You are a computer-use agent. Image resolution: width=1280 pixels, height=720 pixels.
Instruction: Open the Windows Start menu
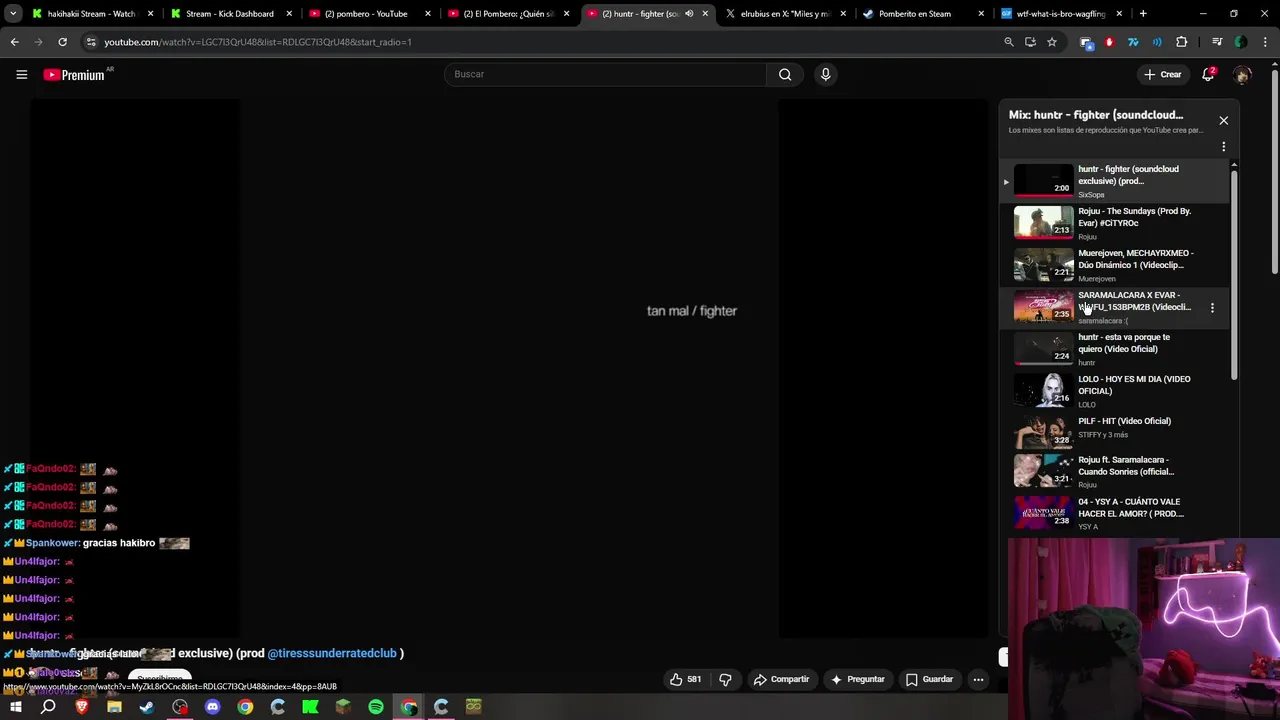(15, 707)
